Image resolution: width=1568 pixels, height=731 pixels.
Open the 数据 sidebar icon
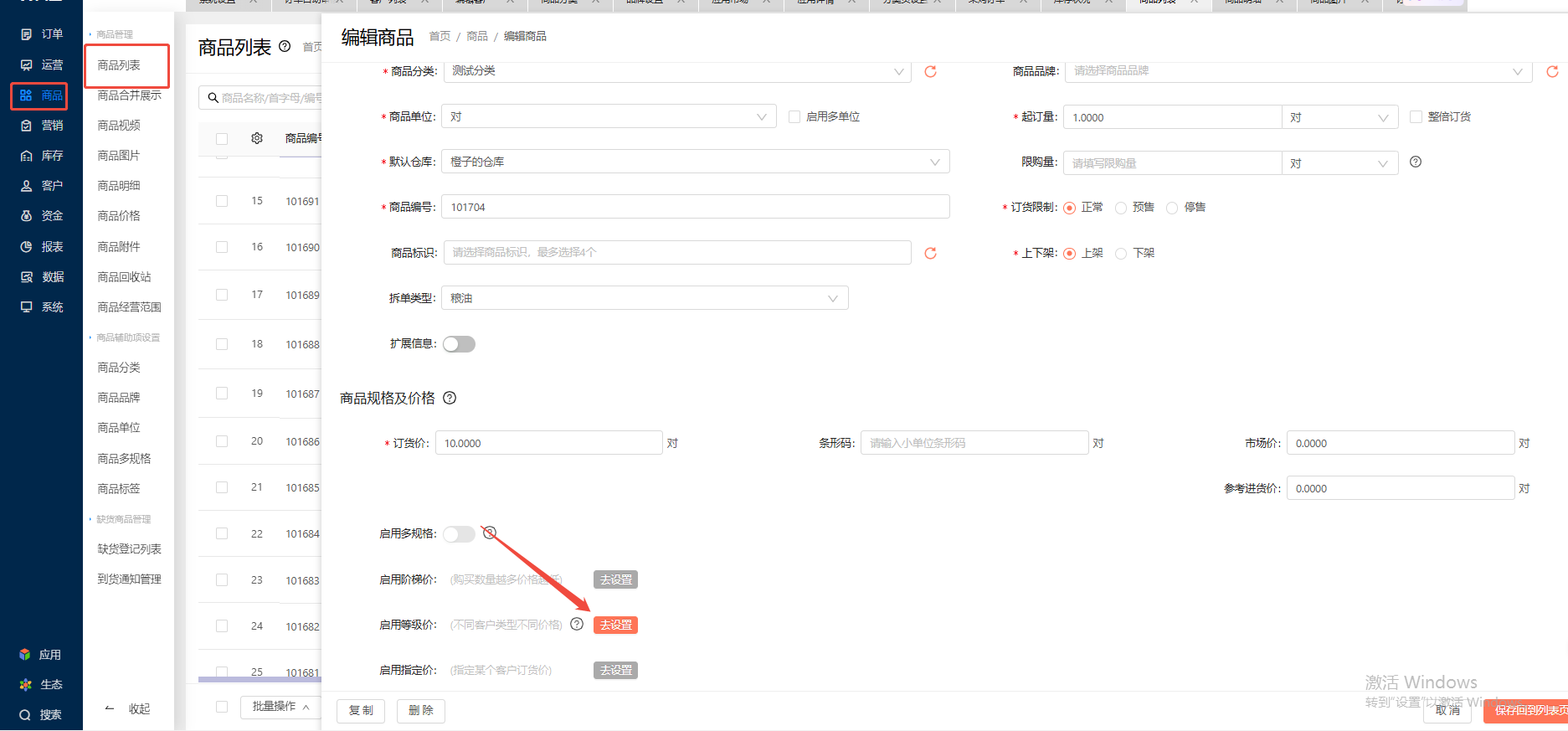click(26, 277)
